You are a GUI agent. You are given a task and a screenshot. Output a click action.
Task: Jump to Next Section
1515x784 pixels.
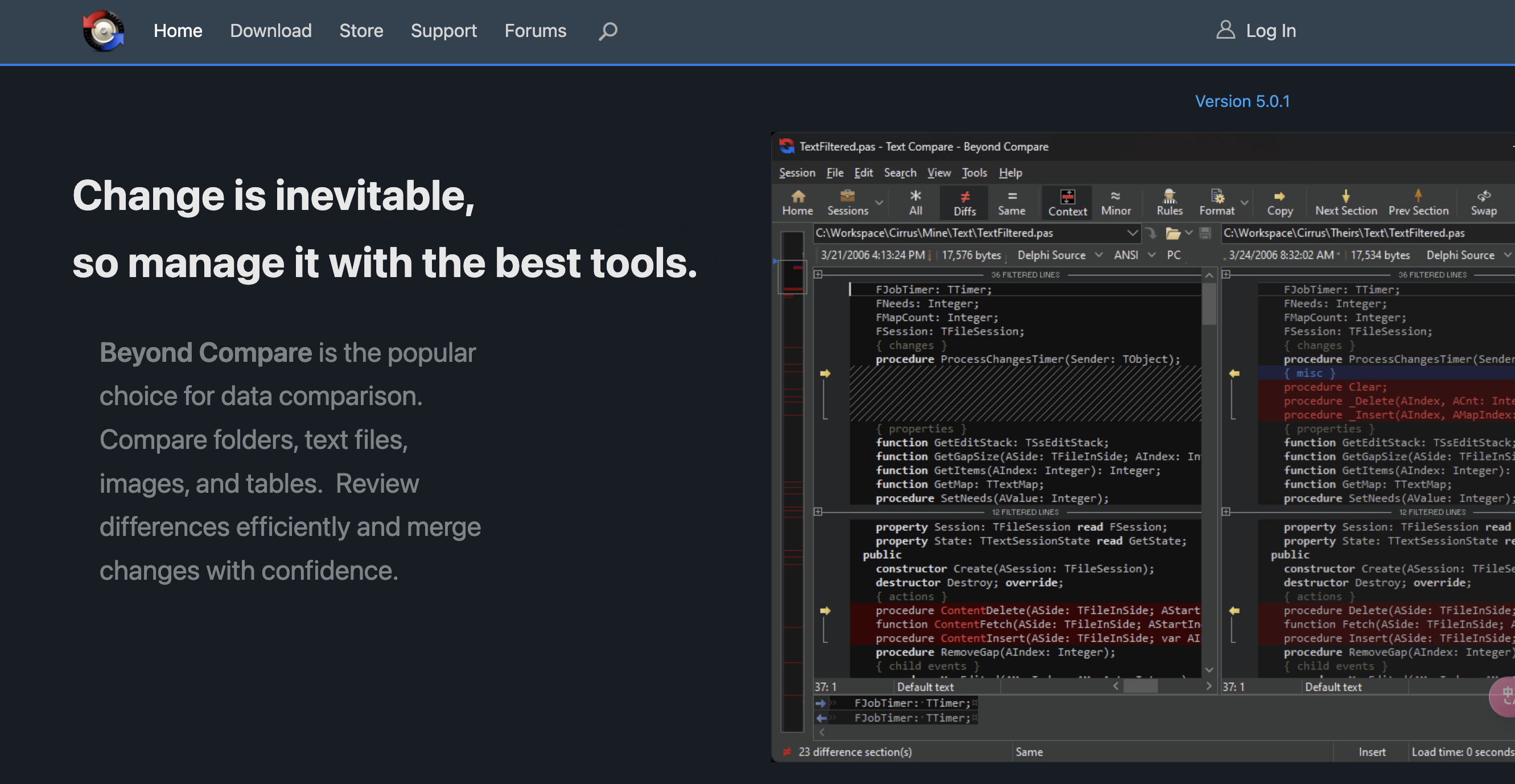point(1345,203)
